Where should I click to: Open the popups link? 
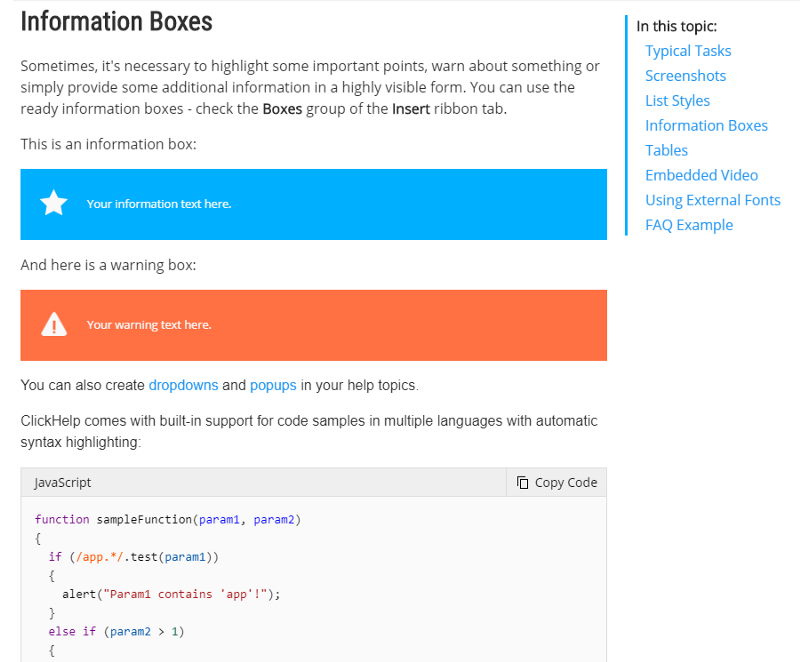[x=273, y=385]
